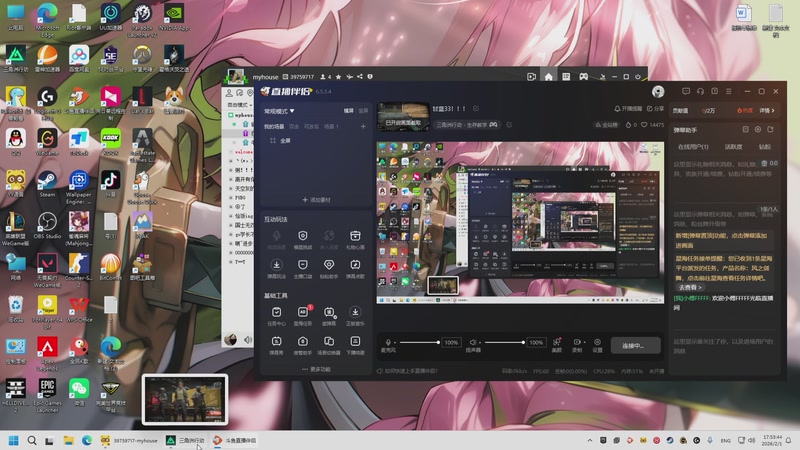This screenshot has height=450, width=800.
Task: Click the refresh icon in 弹幕助手 header
Action: click(x=770, y=130)
